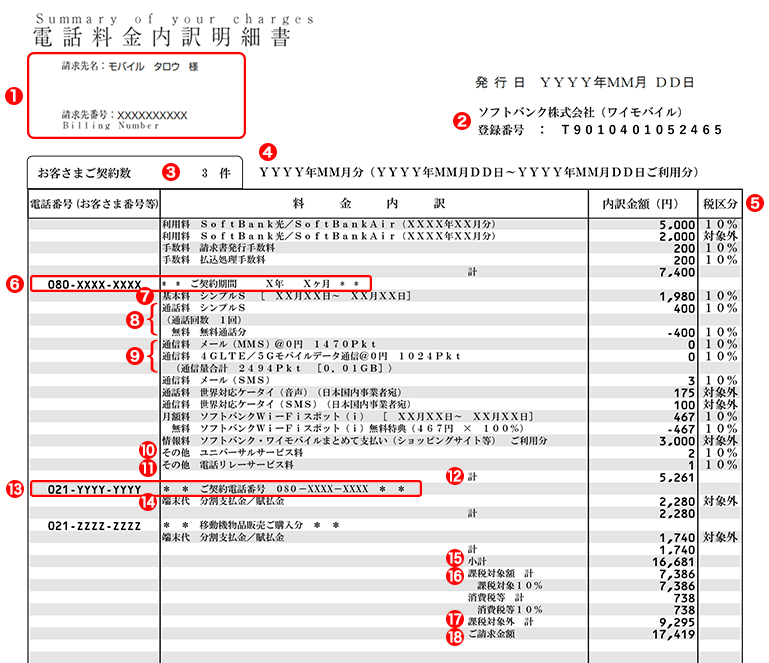Select the 'Summary of your charges' heading
This screenshot has height=663, width=769.
point(175,19)
